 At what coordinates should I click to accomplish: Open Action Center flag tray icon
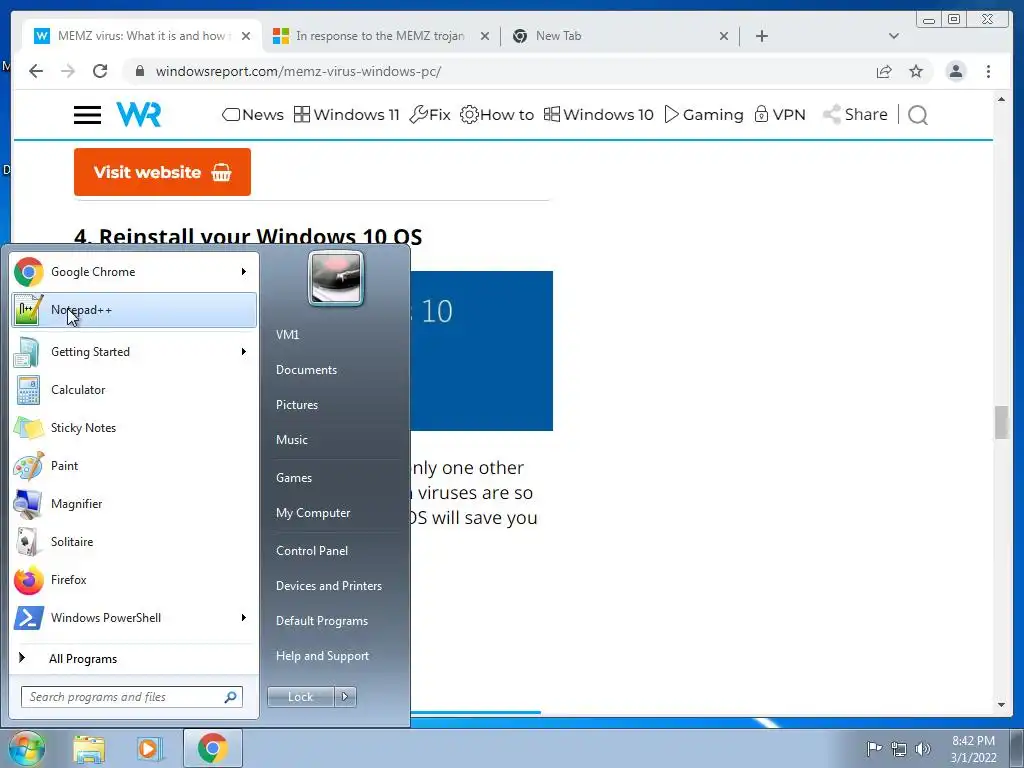pos(873,748)
